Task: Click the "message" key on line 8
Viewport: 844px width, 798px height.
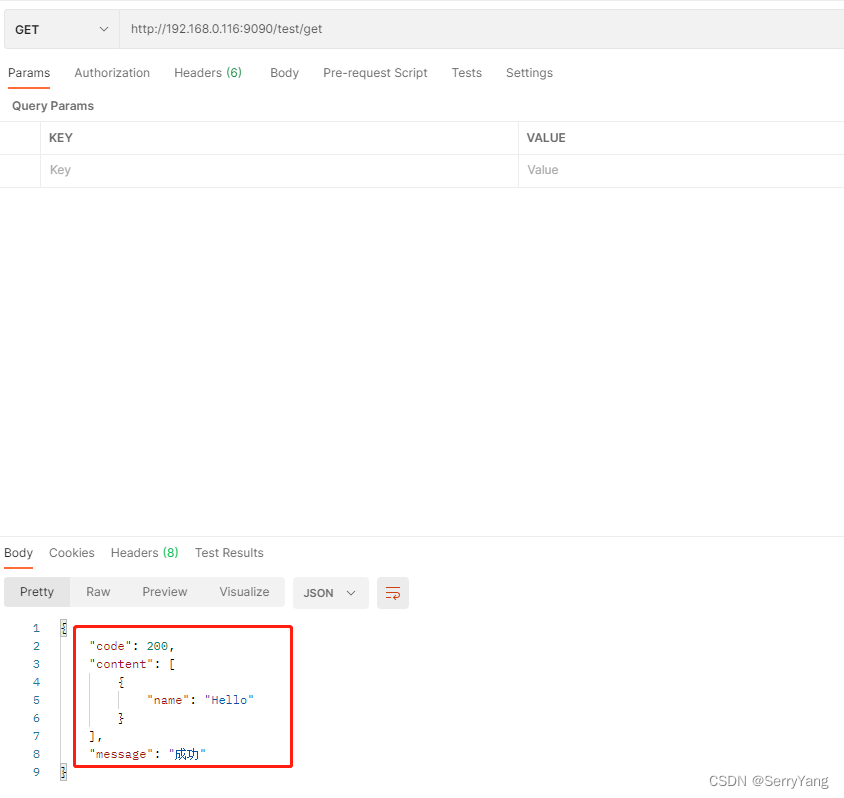Action: point(121,754)
